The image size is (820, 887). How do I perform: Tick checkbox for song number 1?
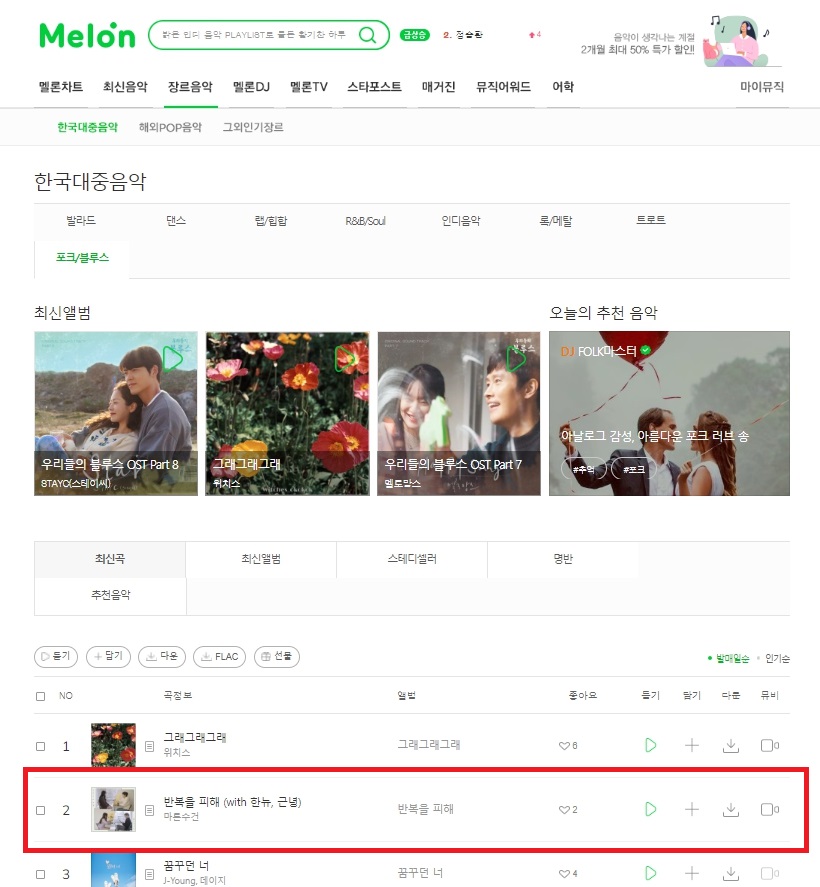[x=41, y=746]
